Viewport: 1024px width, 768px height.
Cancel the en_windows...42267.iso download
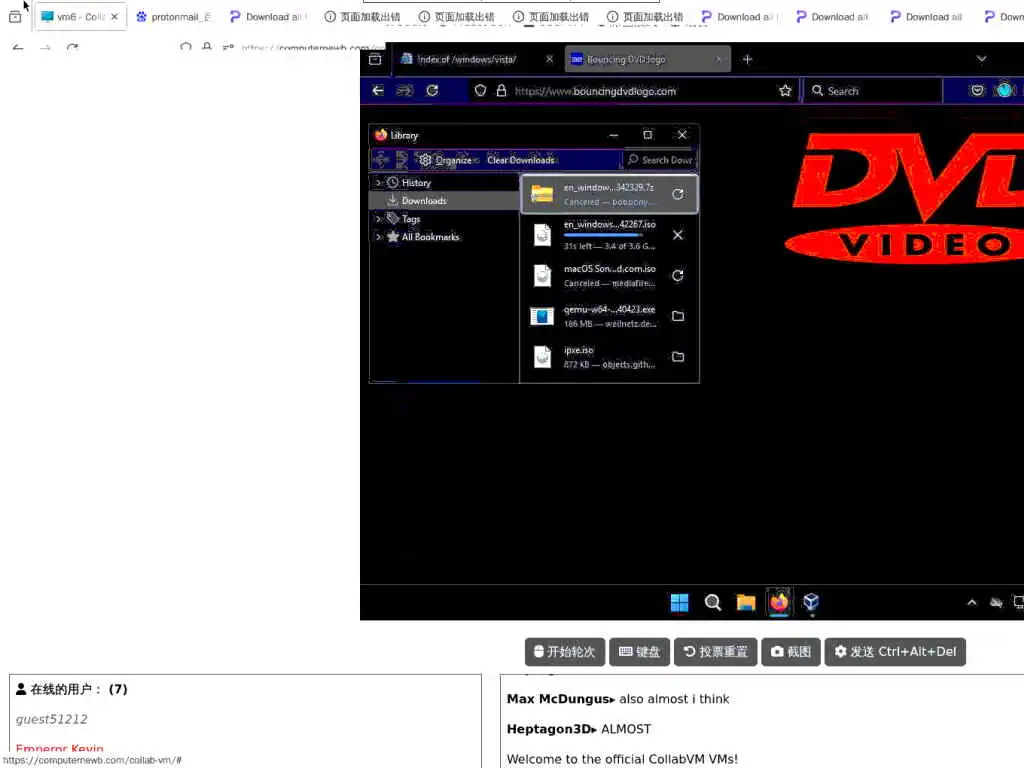(x=678, y=235)
